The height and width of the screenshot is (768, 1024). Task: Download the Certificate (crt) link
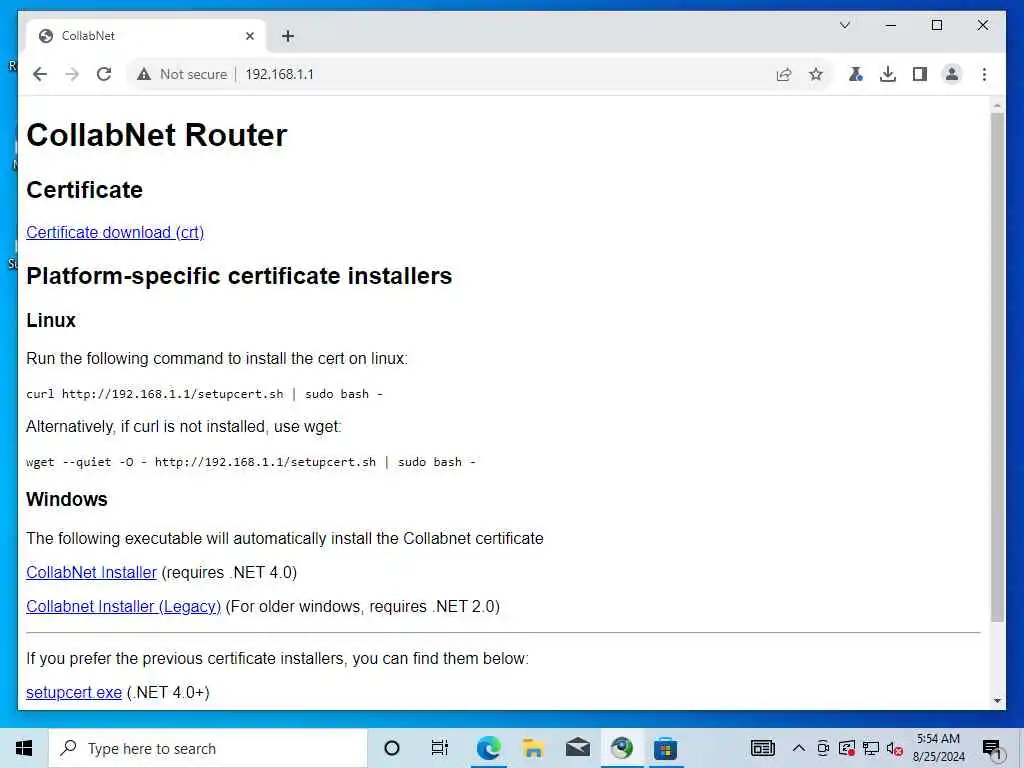[115, 232]
